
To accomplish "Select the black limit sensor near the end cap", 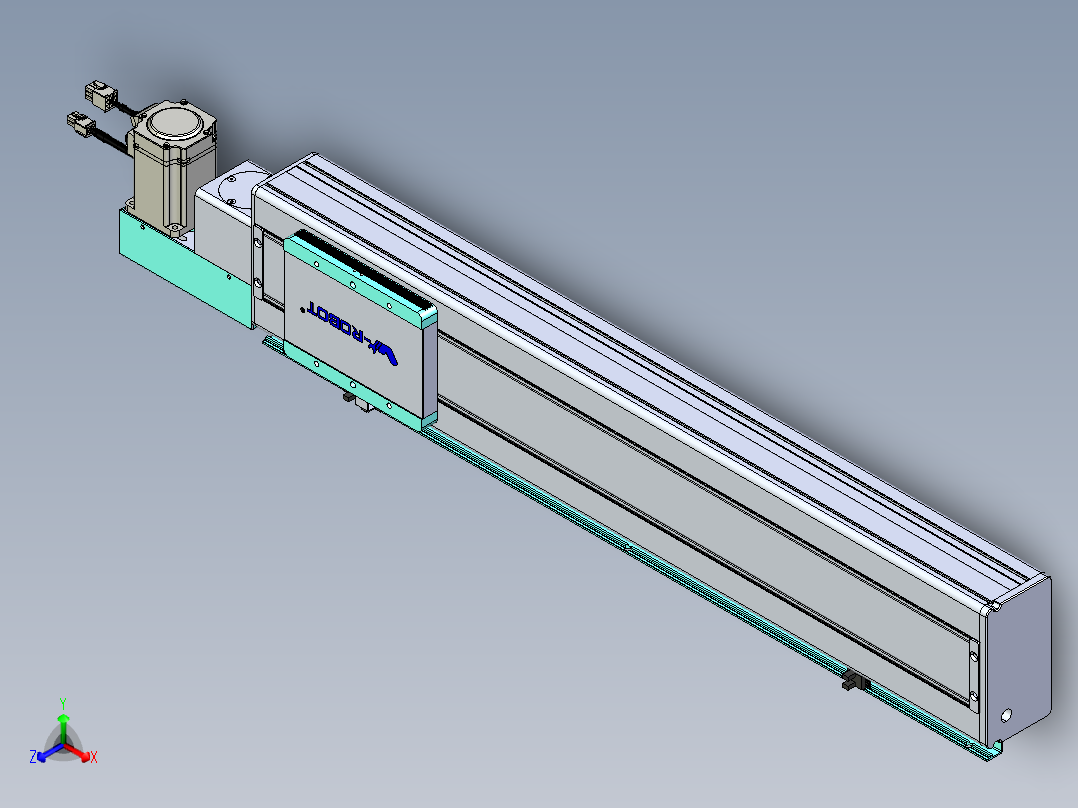I will click(855, 682).
